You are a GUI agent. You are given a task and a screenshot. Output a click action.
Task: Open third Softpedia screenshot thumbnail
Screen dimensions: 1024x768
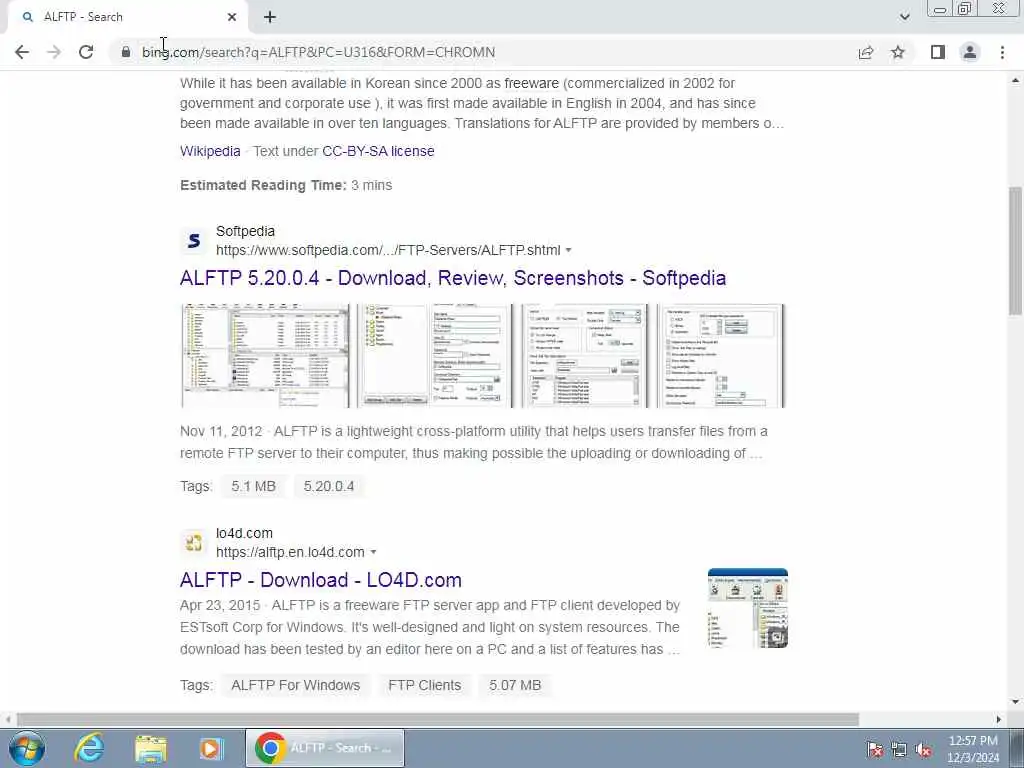point(584,356)
